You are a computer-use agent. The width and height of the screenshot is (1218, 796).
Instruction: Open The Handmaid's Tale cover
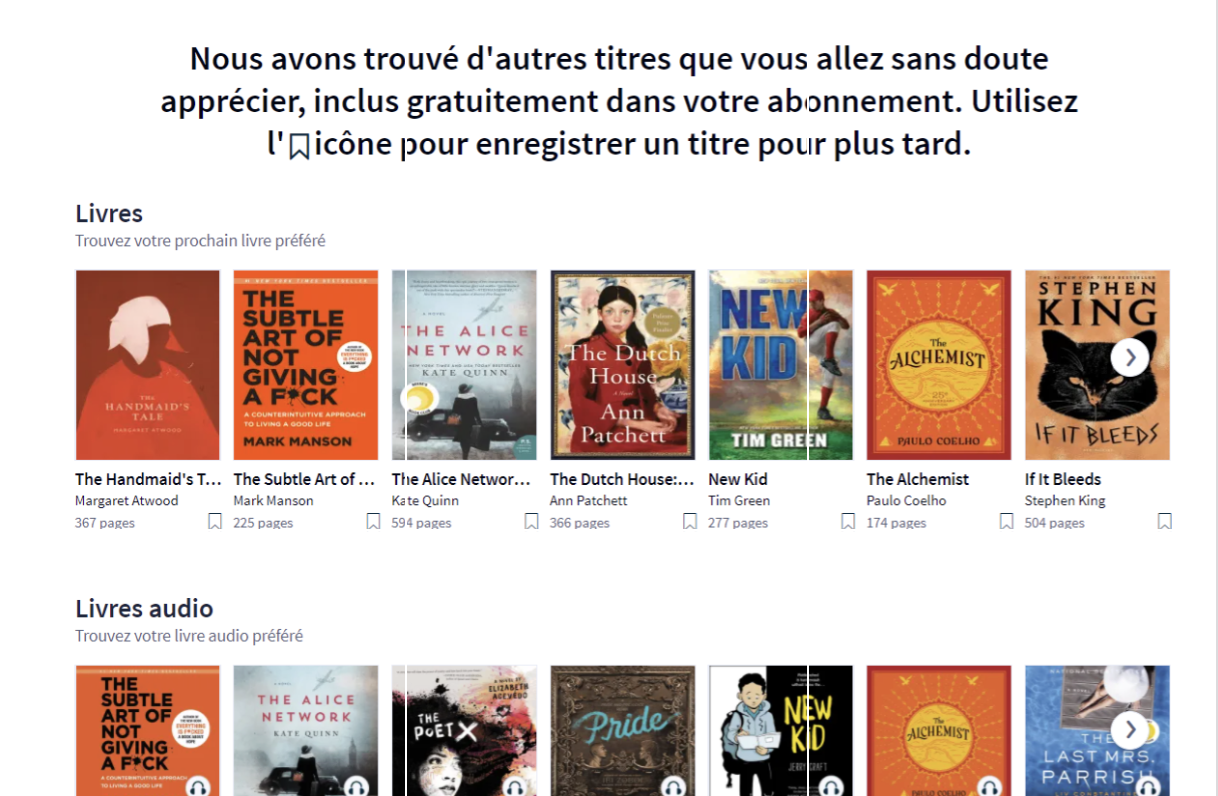[x=148, y=365]
